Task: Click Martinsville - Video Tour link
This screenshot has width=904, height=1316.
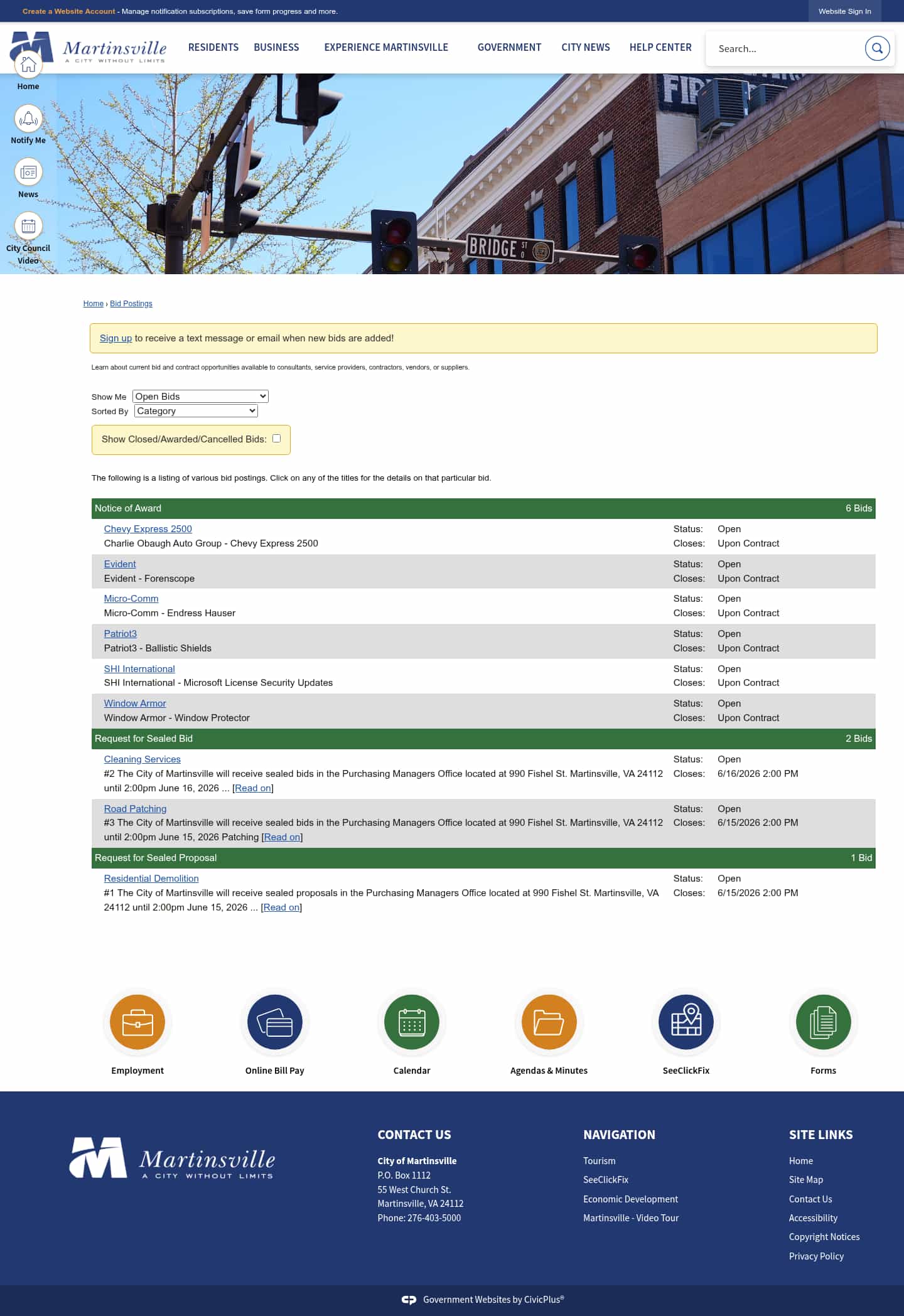Action: pos(631,1218)
